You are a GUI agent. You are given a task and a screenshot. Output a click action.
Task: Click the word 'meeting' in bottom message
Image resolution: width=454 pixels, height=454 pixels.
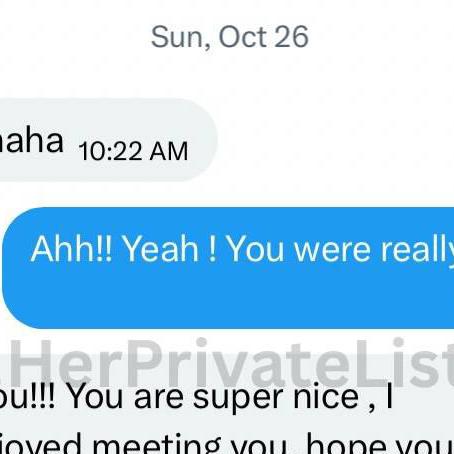click(156, 443)
